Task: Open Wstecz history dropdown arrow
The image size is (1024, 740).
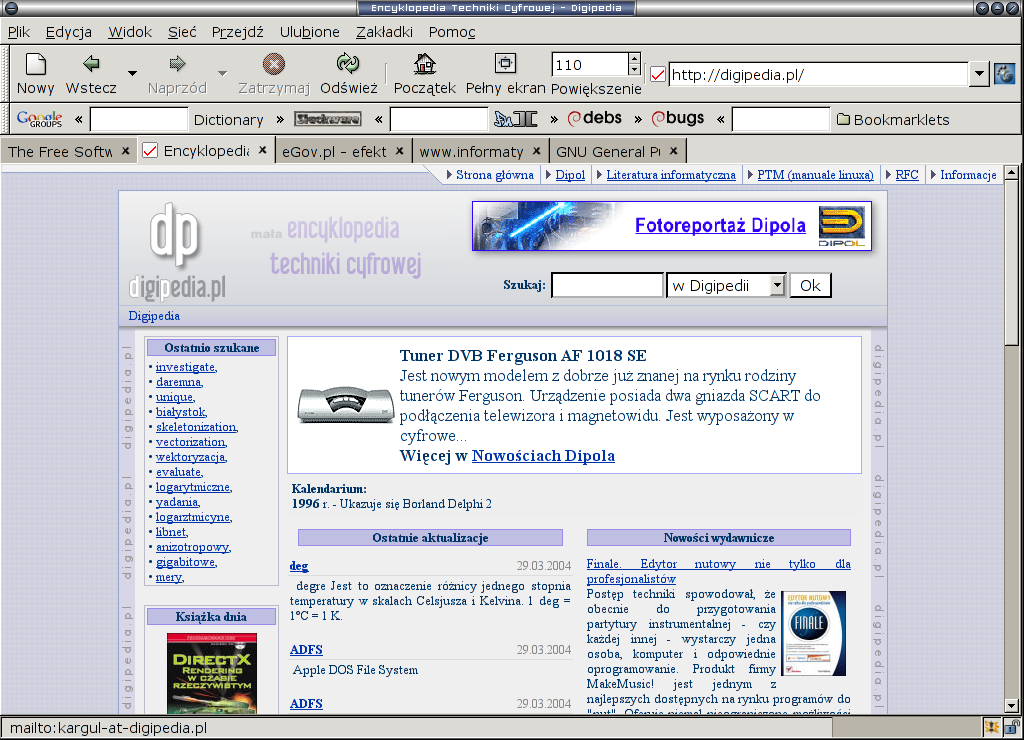Action: [133, 73]
